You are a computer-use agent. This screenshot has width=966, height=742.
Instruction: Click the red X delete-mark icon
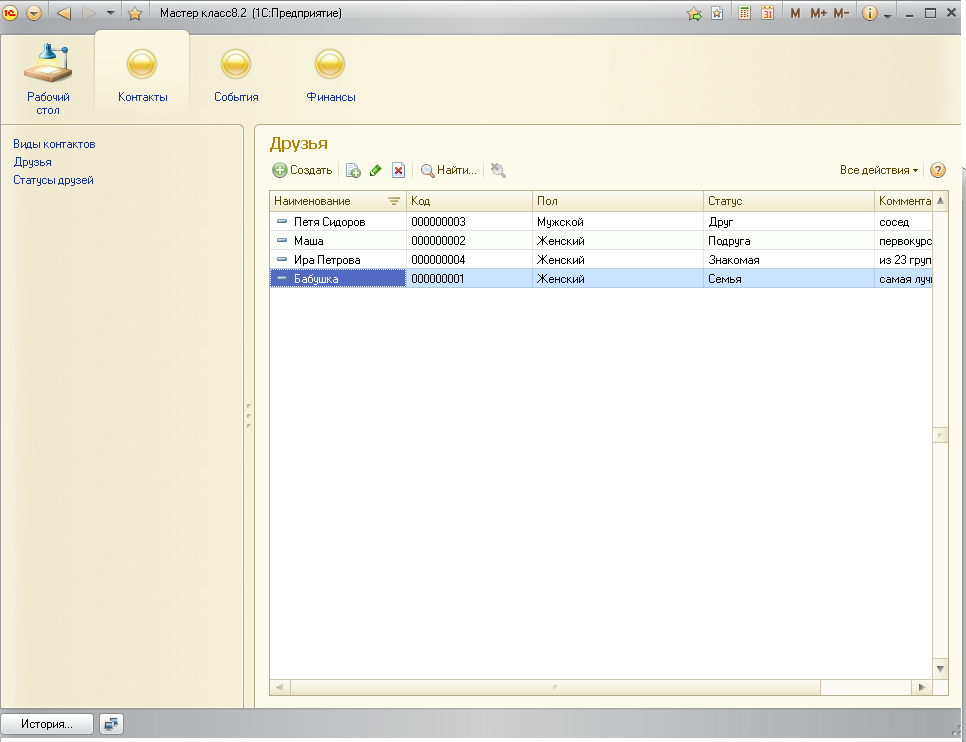398,171
